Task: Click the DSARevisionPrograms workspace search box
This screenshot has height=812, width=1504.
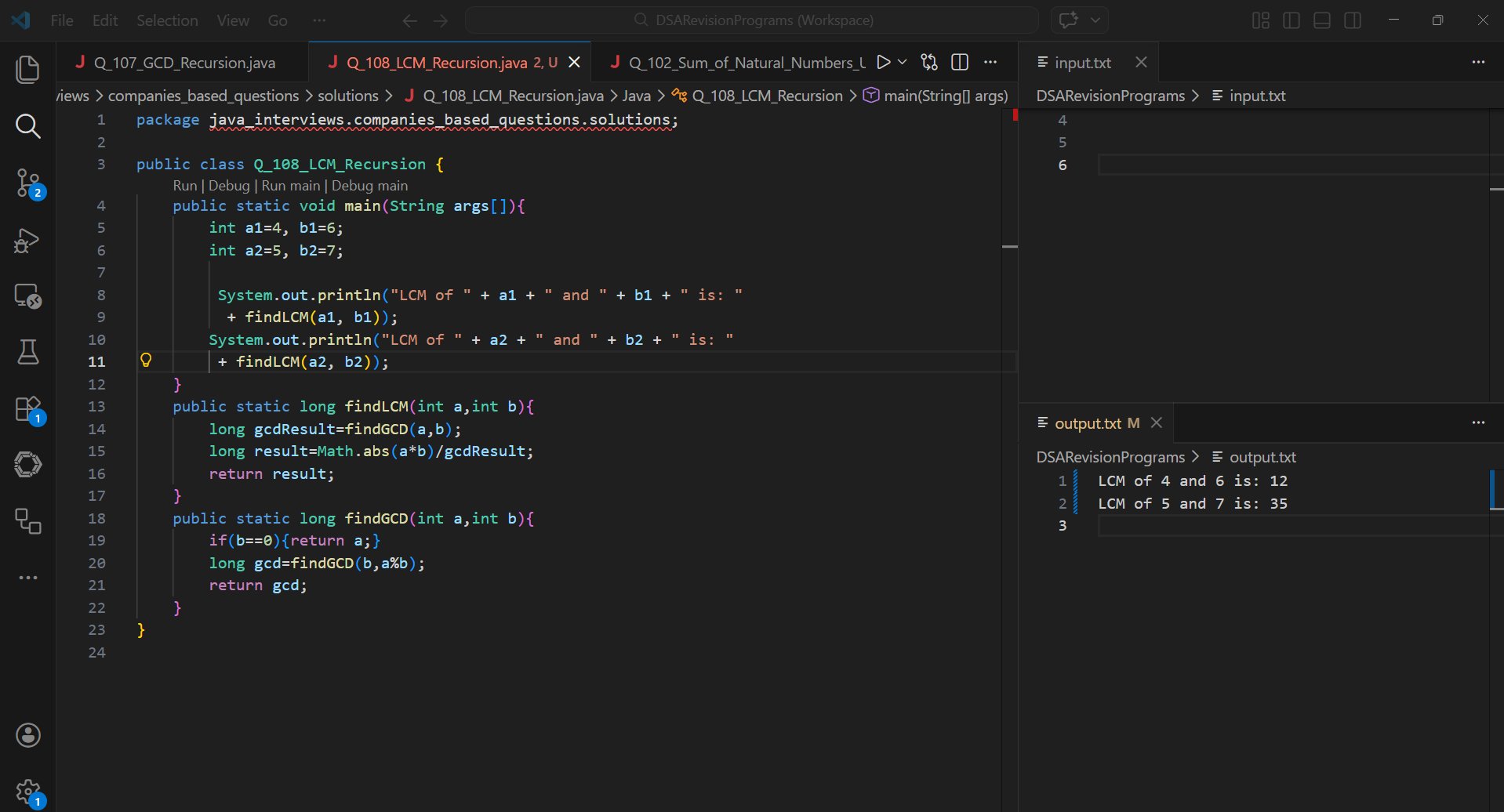Action: (752, 20)
